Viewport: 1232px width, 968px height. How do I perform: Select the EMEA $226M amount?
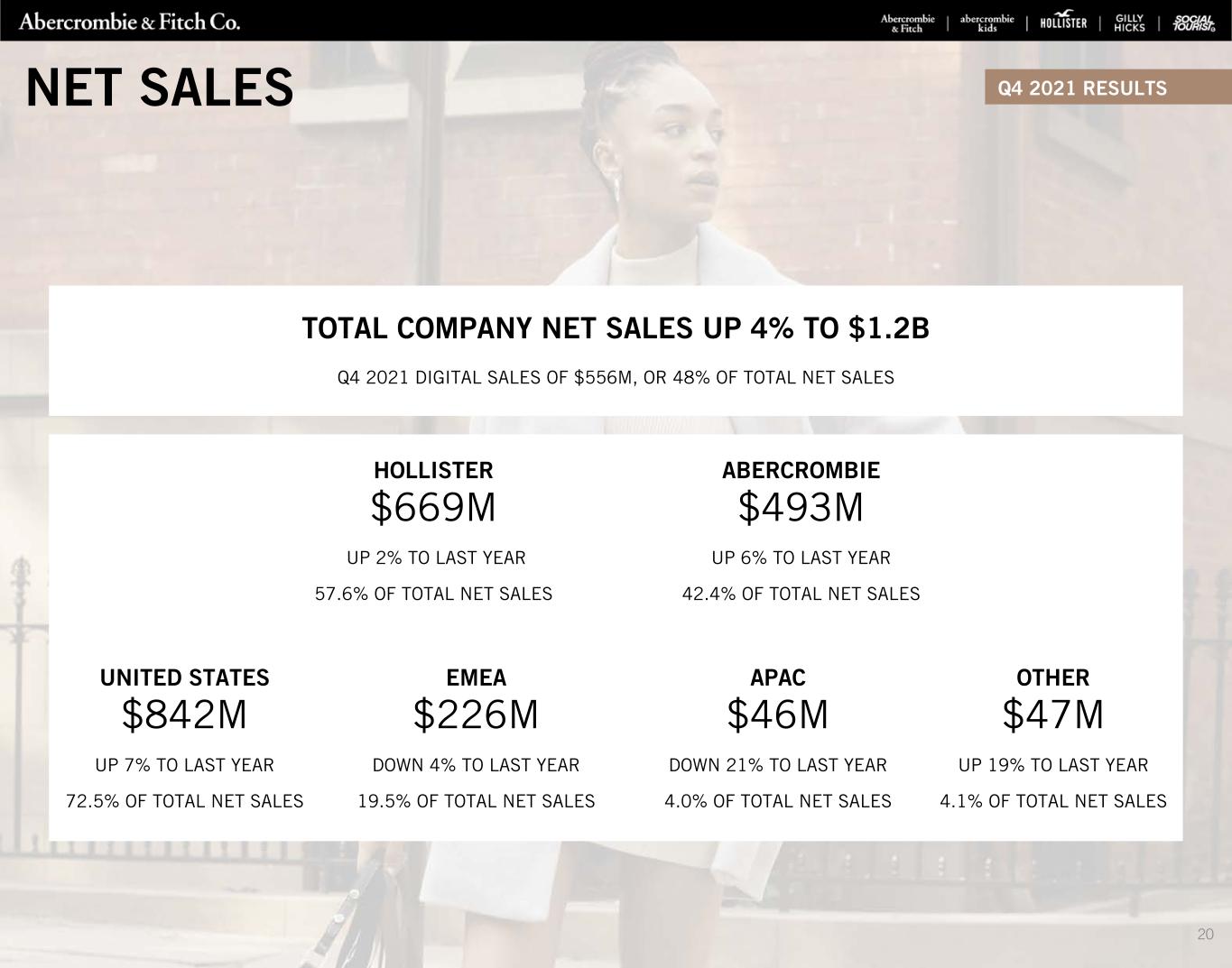click(476, 715)
